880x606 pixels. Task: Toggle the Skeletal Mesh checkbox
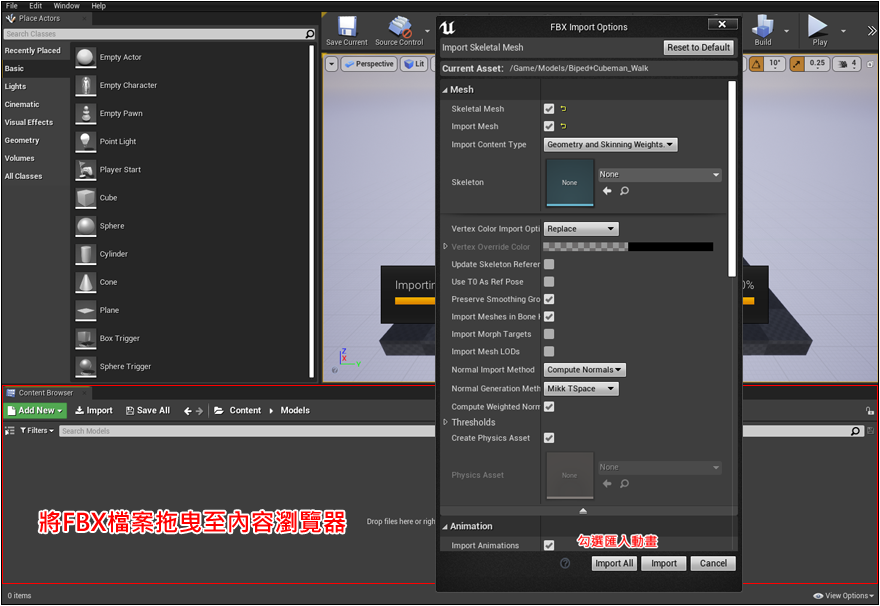coord(549,109)
